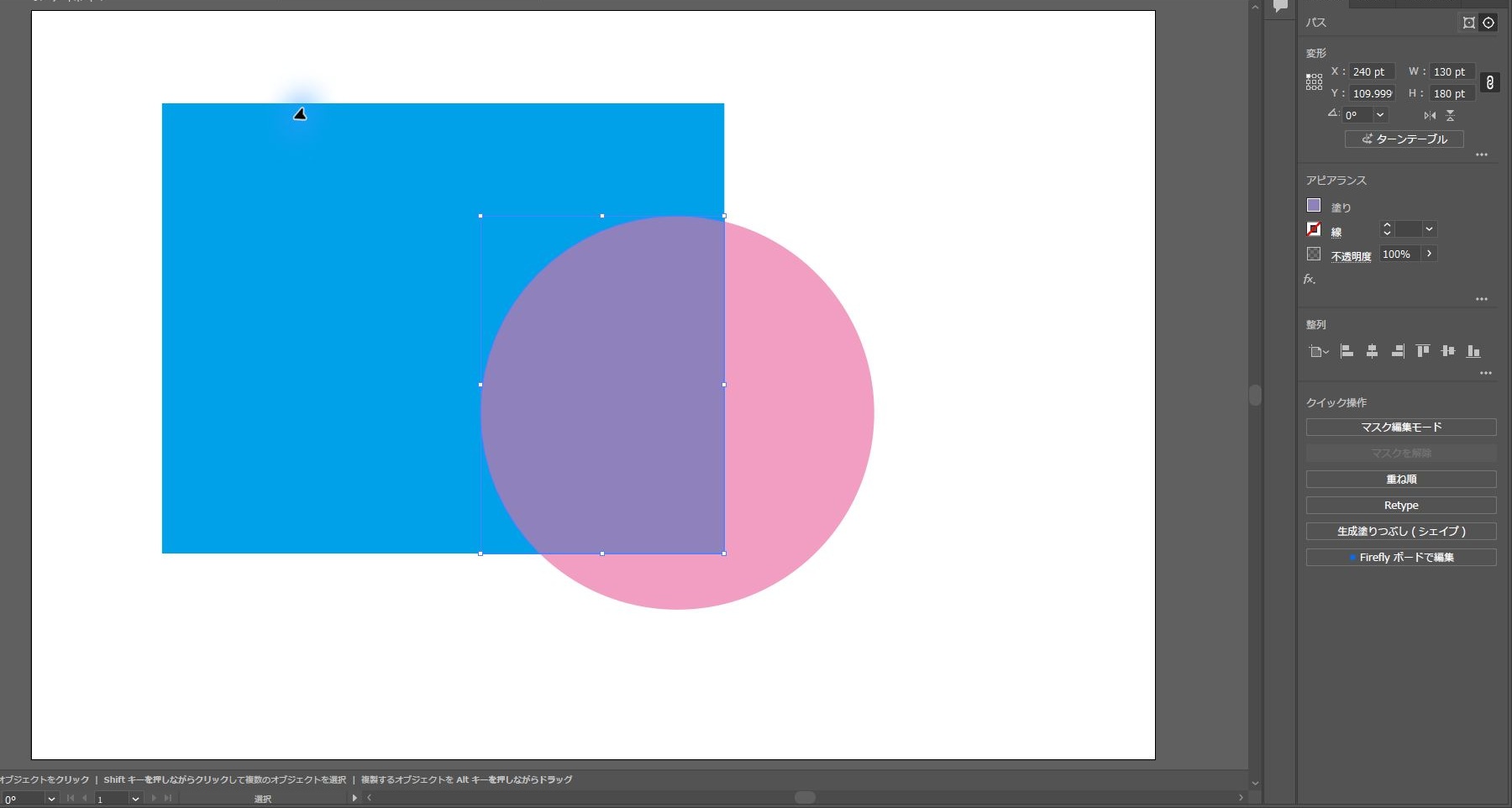Viewport: 1512px width, 808px height.
Task: Click the status bar flyout arrow next to 選択
Action: pos(354,798)
